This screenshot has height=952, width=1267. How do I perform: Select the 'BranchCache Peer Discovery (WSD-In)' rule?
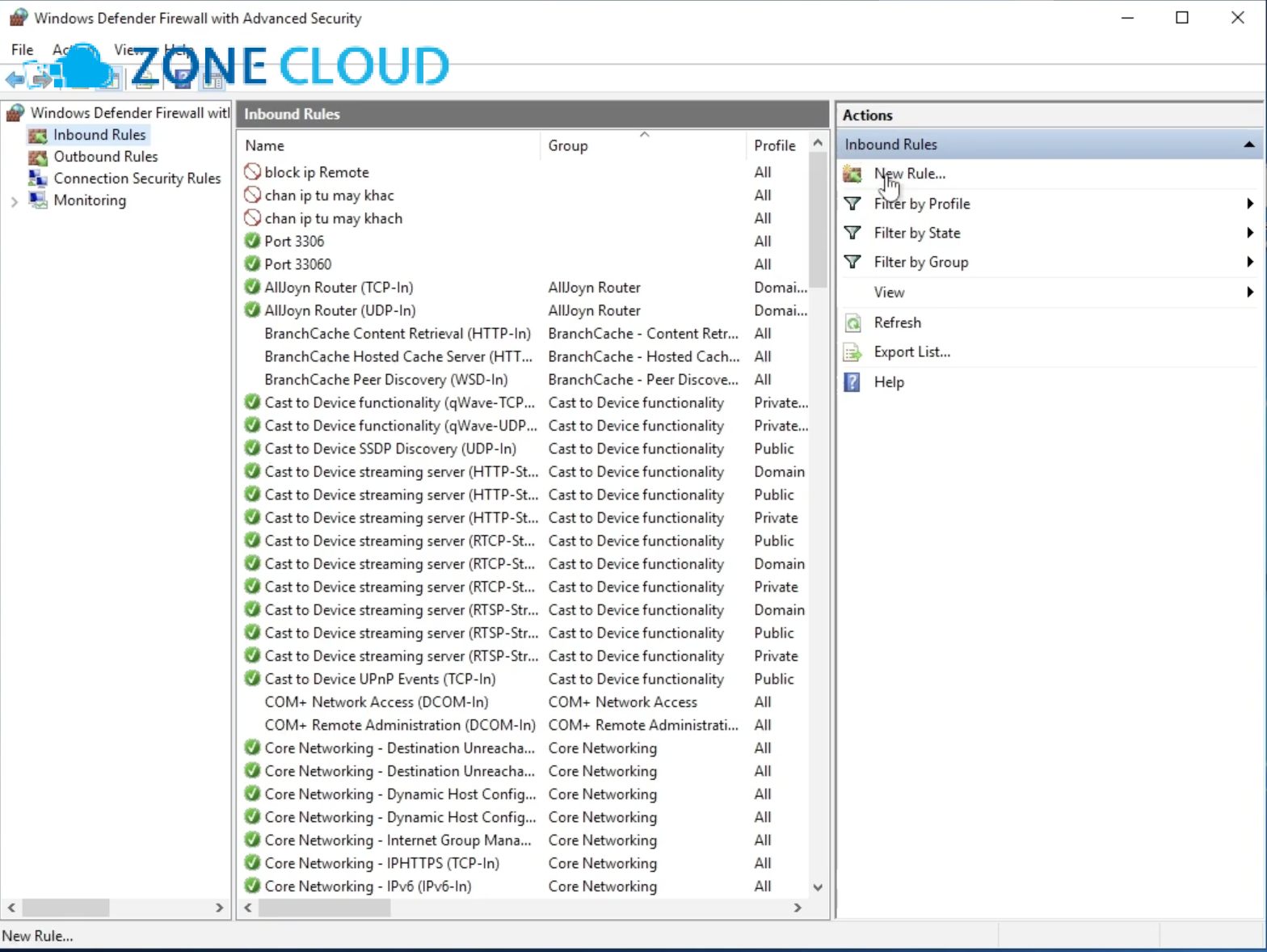tap(385, 380)
